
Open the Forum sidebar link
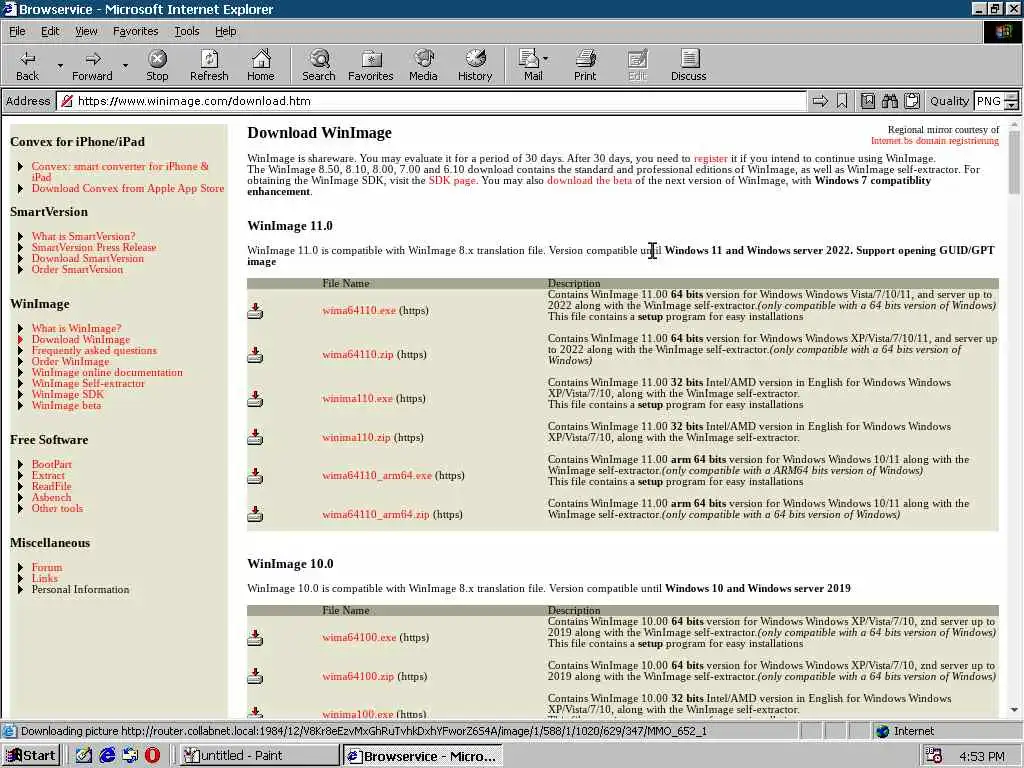47,567
